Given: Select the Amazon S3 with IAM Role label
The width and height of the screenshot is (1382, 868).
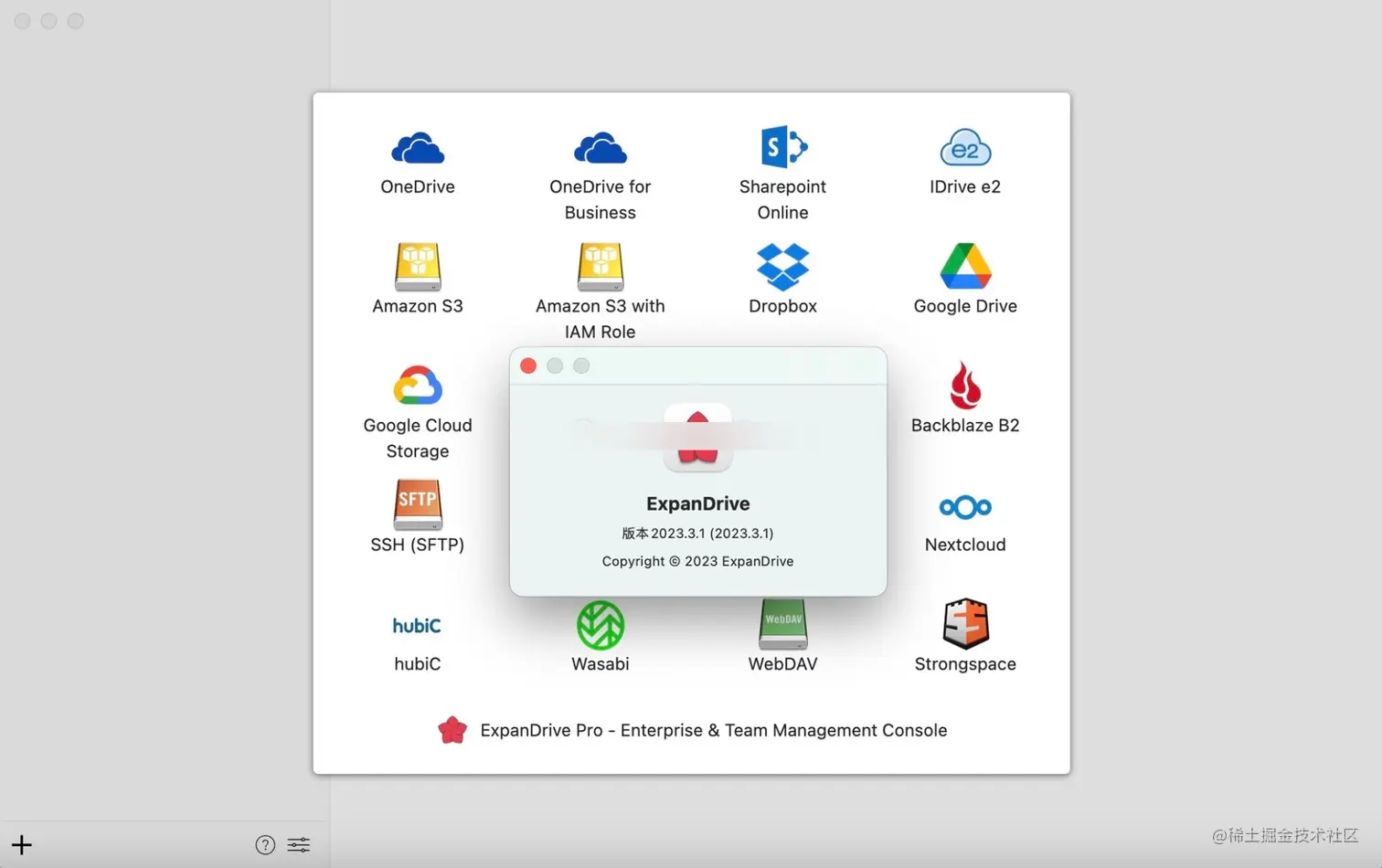Looking at the screenshot, I should click(x=601, y=319).
